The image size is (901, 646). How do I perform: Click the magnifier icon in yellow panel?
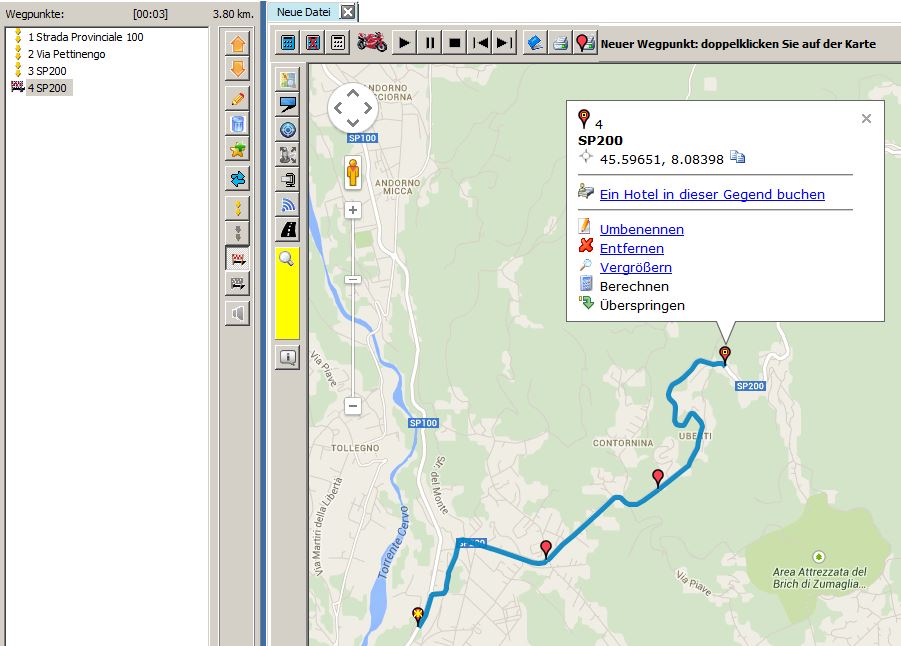point(287,259)
